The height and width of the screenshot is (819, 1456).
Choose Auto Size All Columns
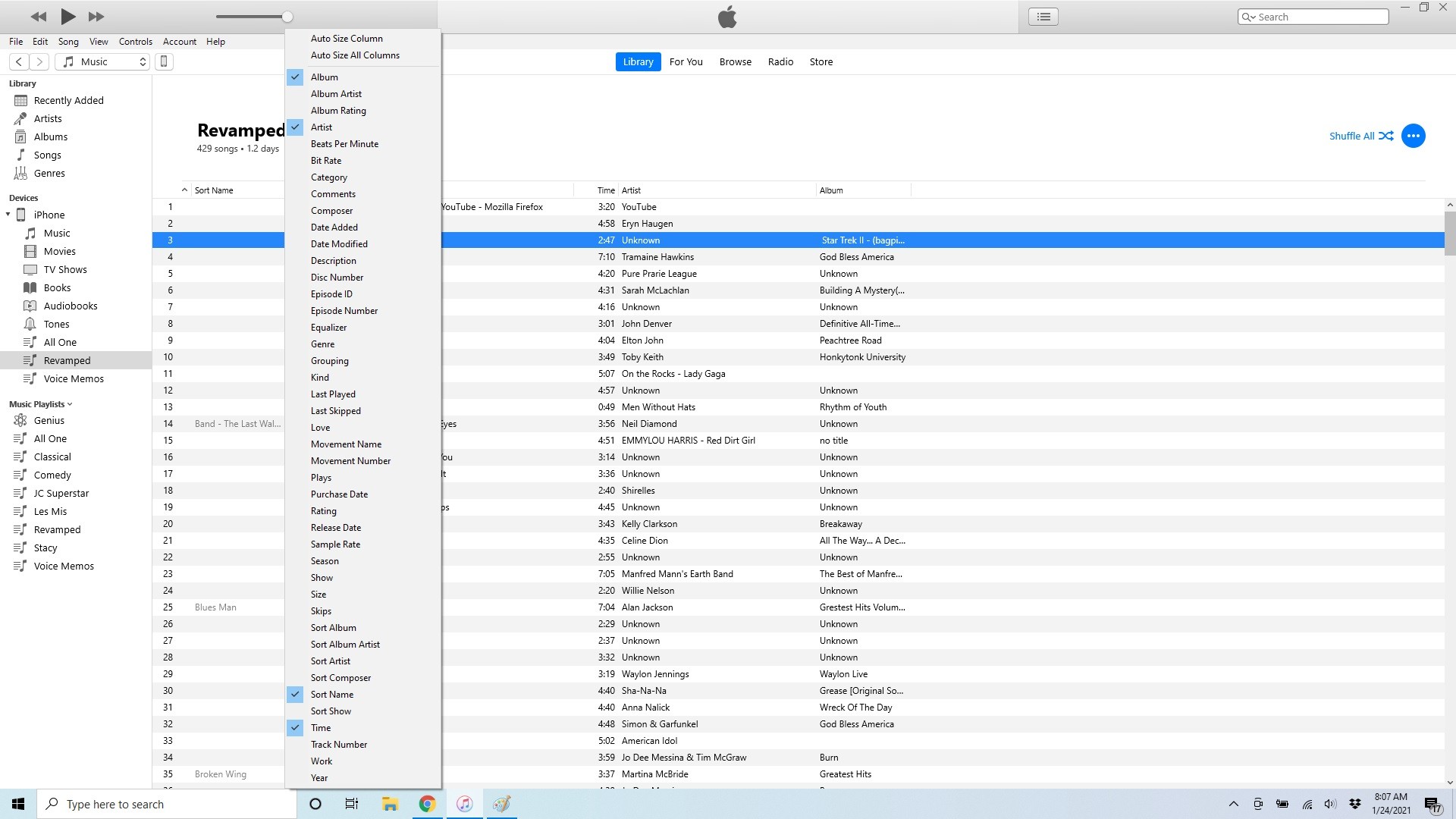click(x=355, y=55)
